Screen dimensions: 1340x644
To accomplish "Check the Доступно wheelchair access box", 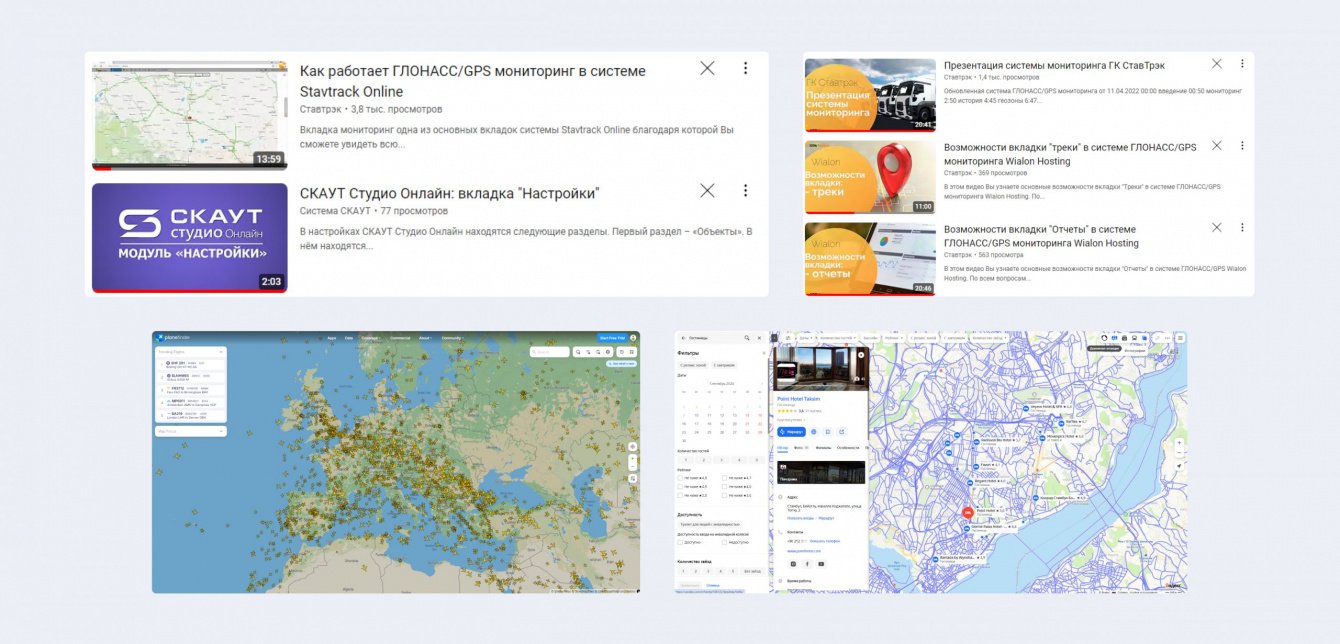I will [x=680, y=542].
